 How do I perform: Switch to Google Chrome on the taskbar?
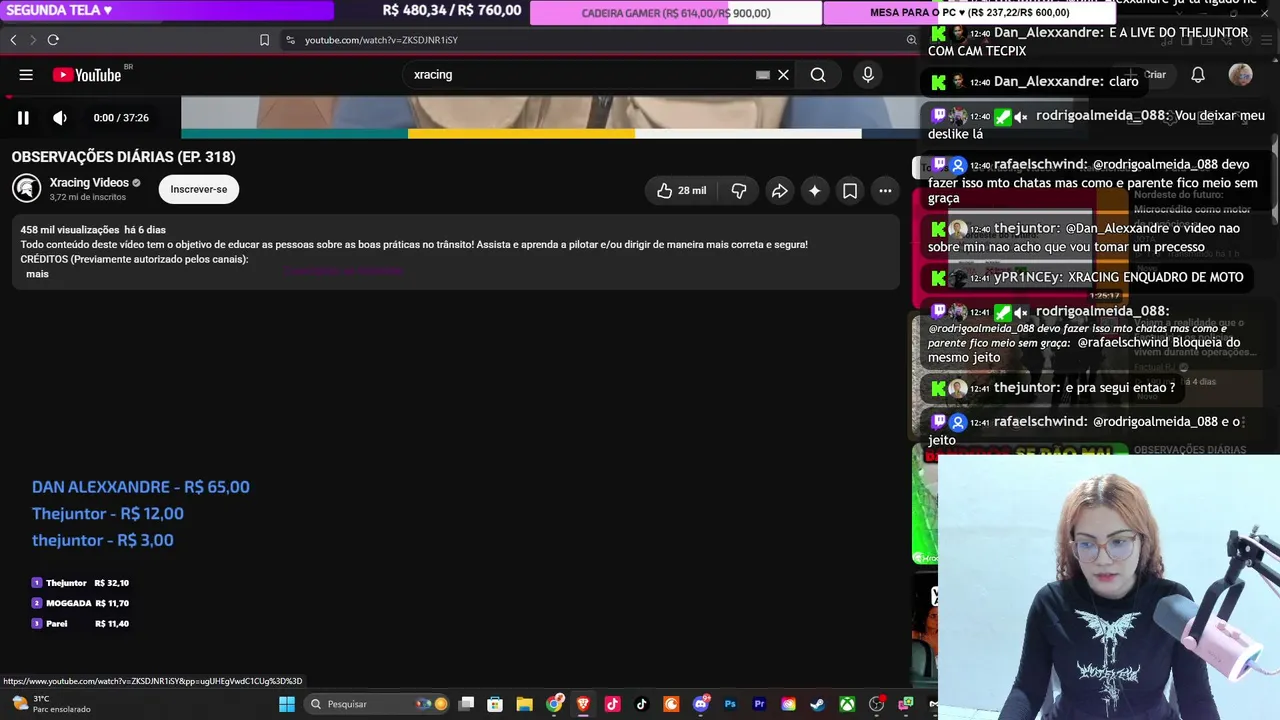tap(554, 704)
